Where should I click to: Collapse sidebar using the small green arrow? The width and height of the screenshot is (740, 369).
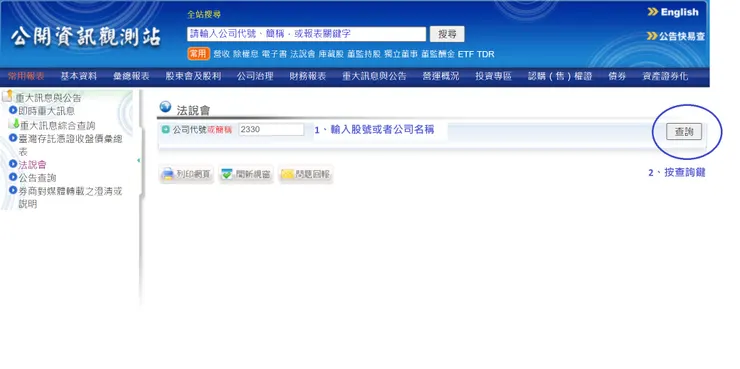(138, 160)
